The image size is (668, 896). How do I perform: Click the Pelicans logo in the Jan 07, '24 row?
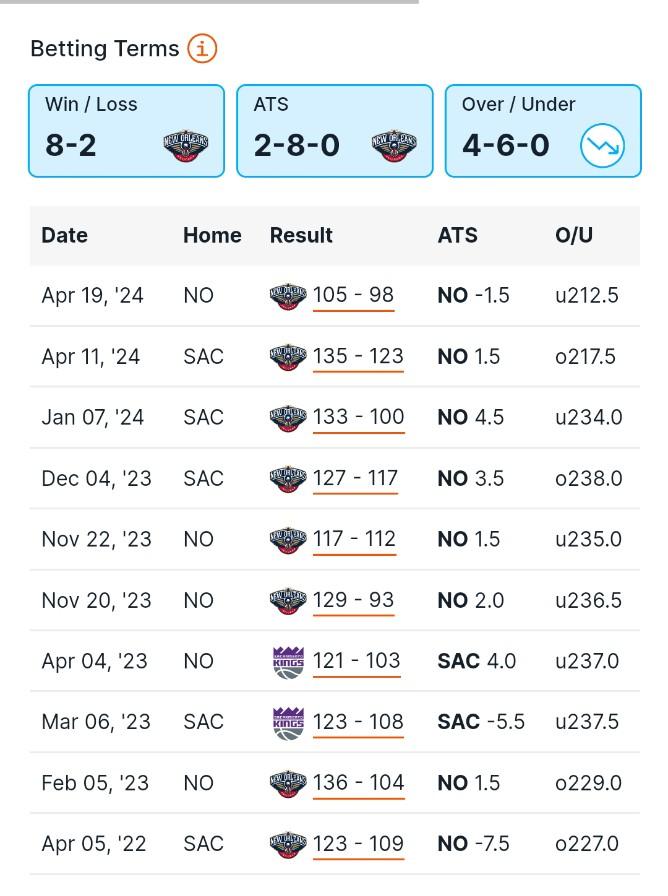click(288, 418)
